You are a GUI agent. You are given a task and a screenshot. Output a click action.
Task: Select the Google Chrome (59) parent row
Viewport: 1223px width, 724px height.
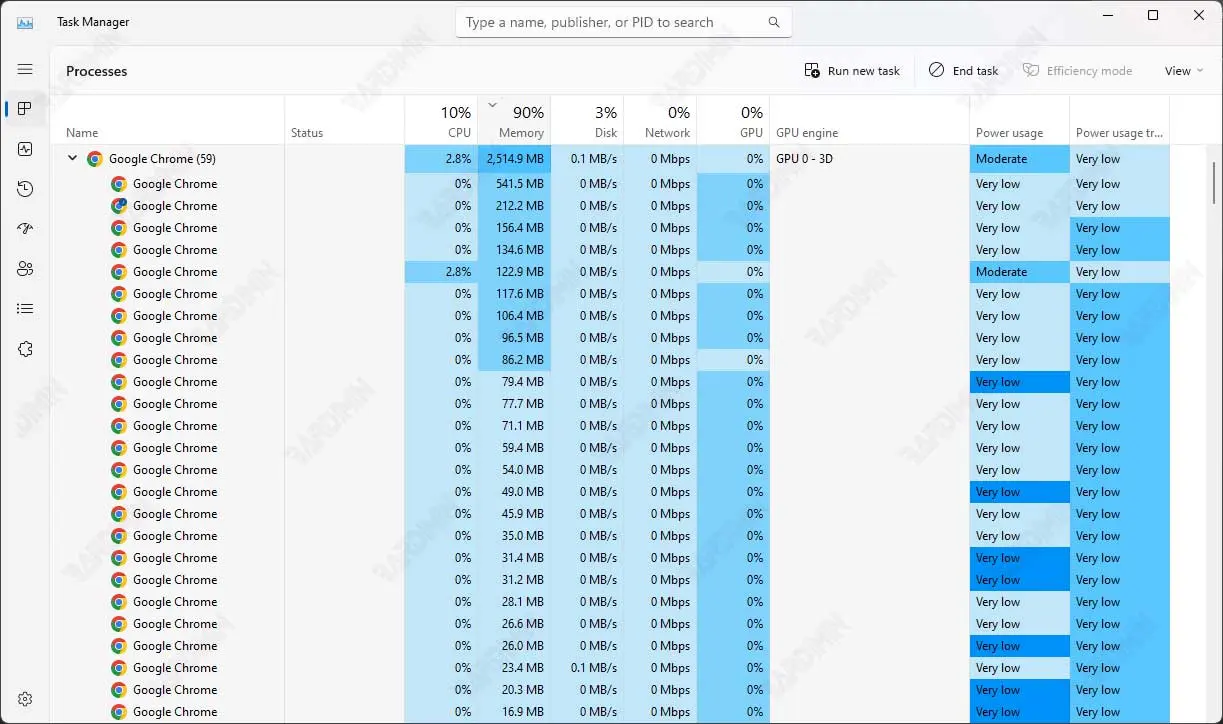pos(162,159)
